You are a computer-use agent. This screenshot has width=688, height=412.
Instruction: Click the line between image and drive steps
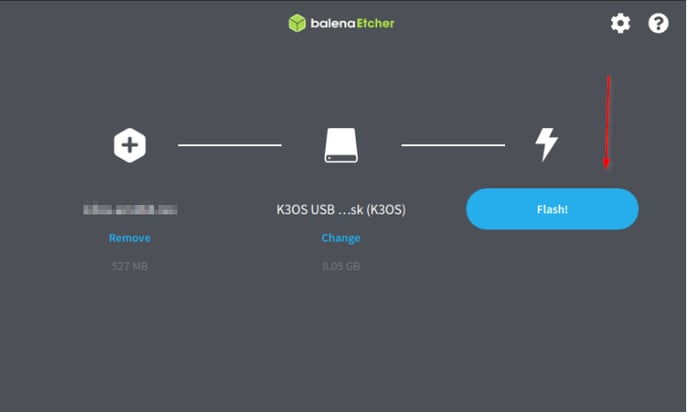pyautogui.click(x=229, y=145)
